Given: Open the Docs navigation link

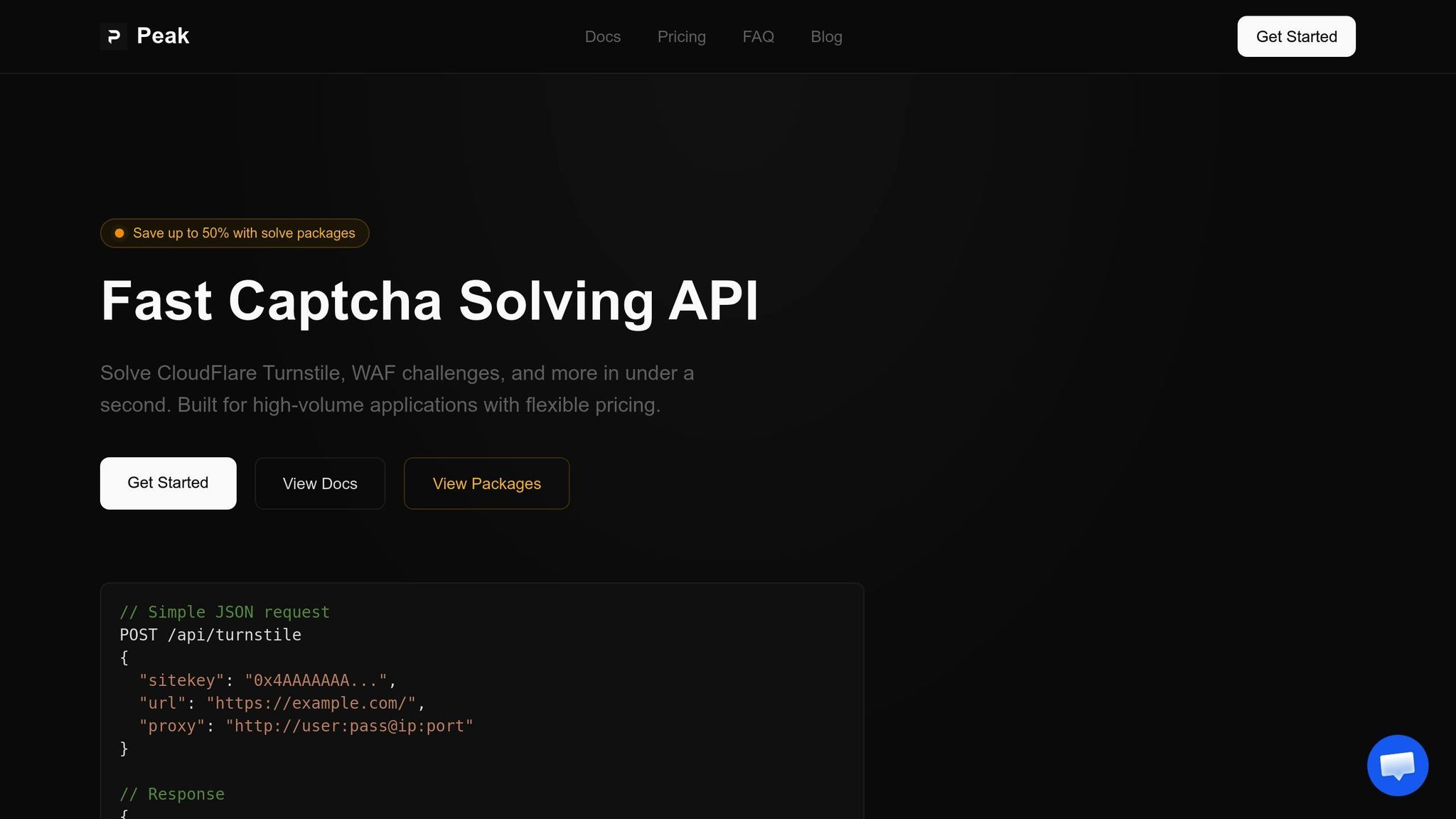Looking at the screenshot, I should [602, 37].
